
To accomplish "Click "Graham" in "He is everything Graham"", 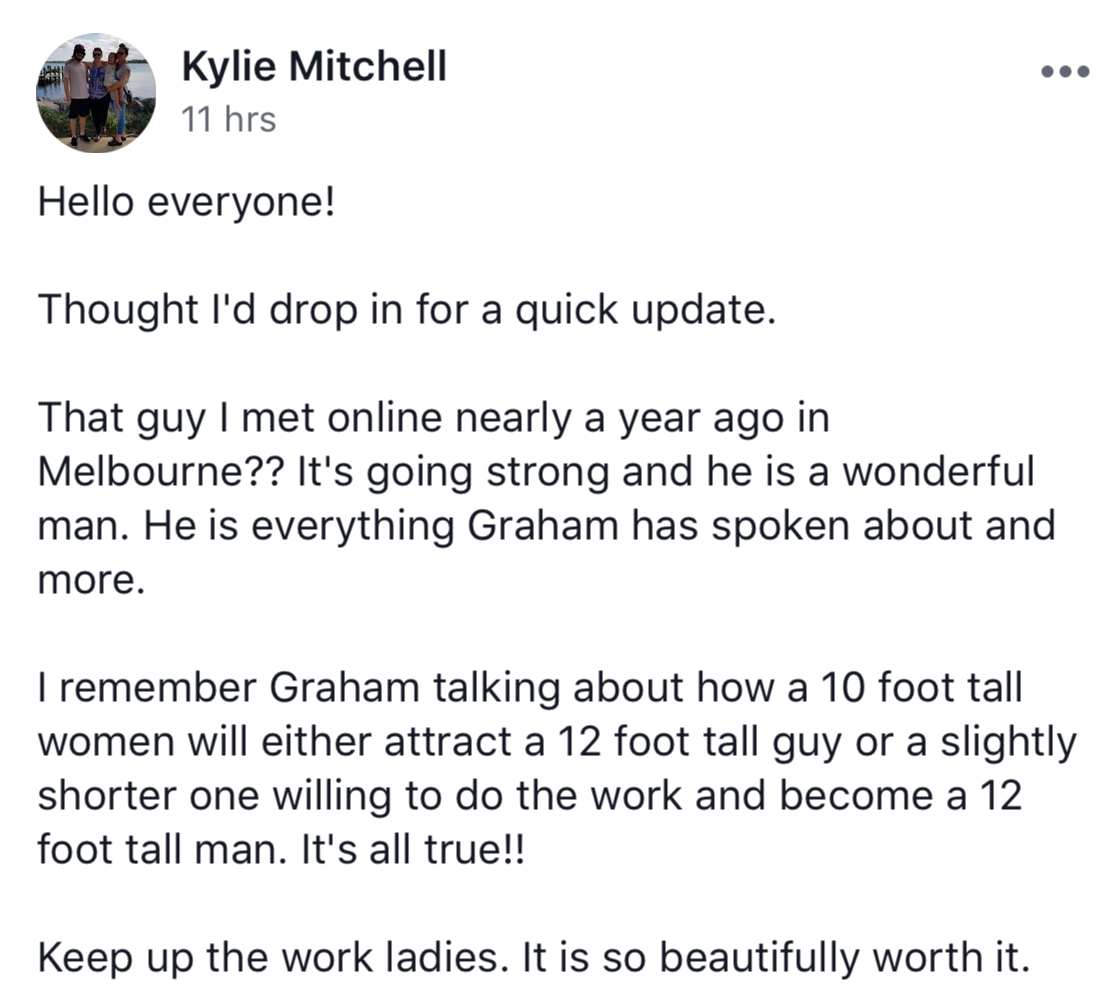I will point(543,526).
